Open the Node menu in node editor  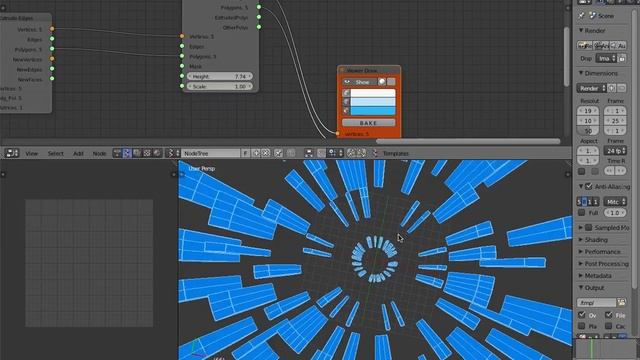coord(99,153)
